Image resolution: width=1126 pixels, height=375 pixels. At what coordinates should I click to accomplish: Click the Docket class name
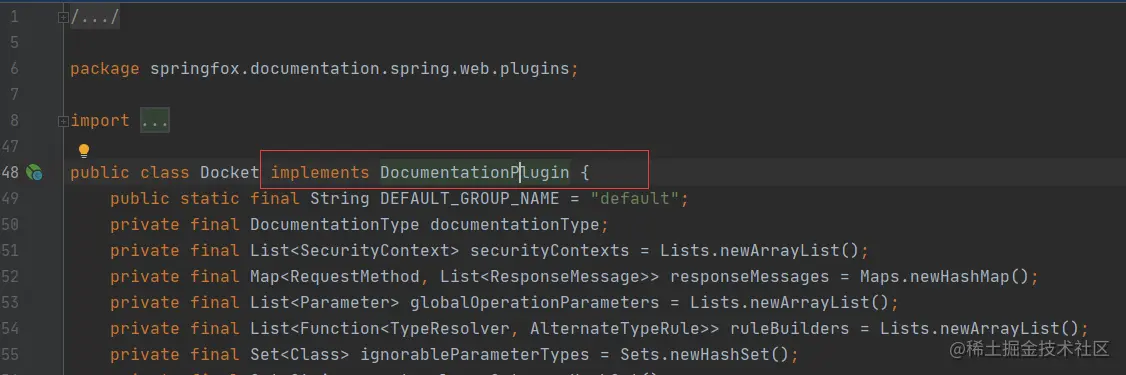(x=229, y=172)
